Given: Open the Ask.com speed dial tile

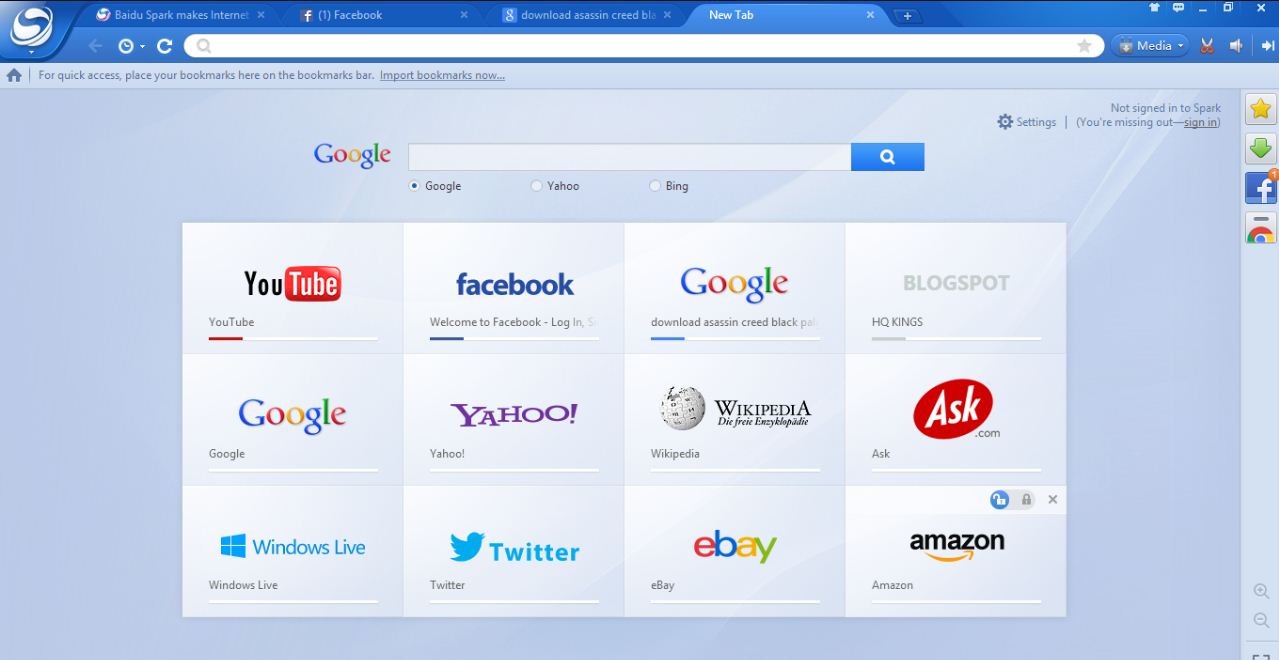Looking at the screenshot, I should [956, 420].
